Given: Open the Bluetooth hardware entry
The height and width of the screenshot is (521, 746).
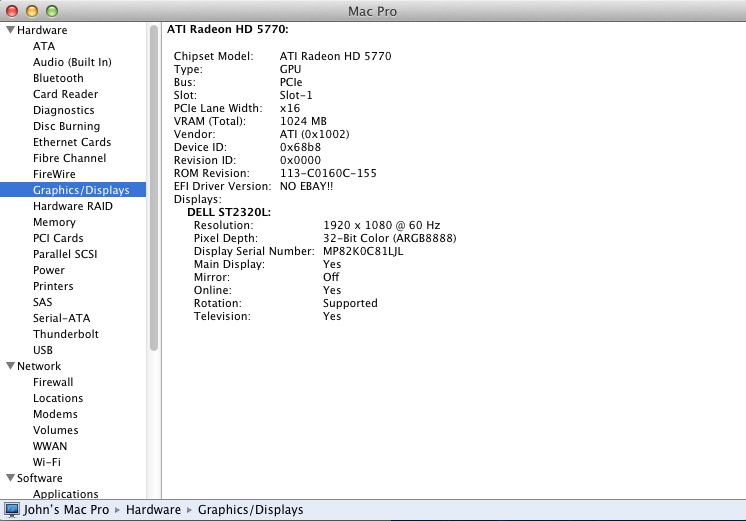Looking at the screenshot, I should (58, 78).
